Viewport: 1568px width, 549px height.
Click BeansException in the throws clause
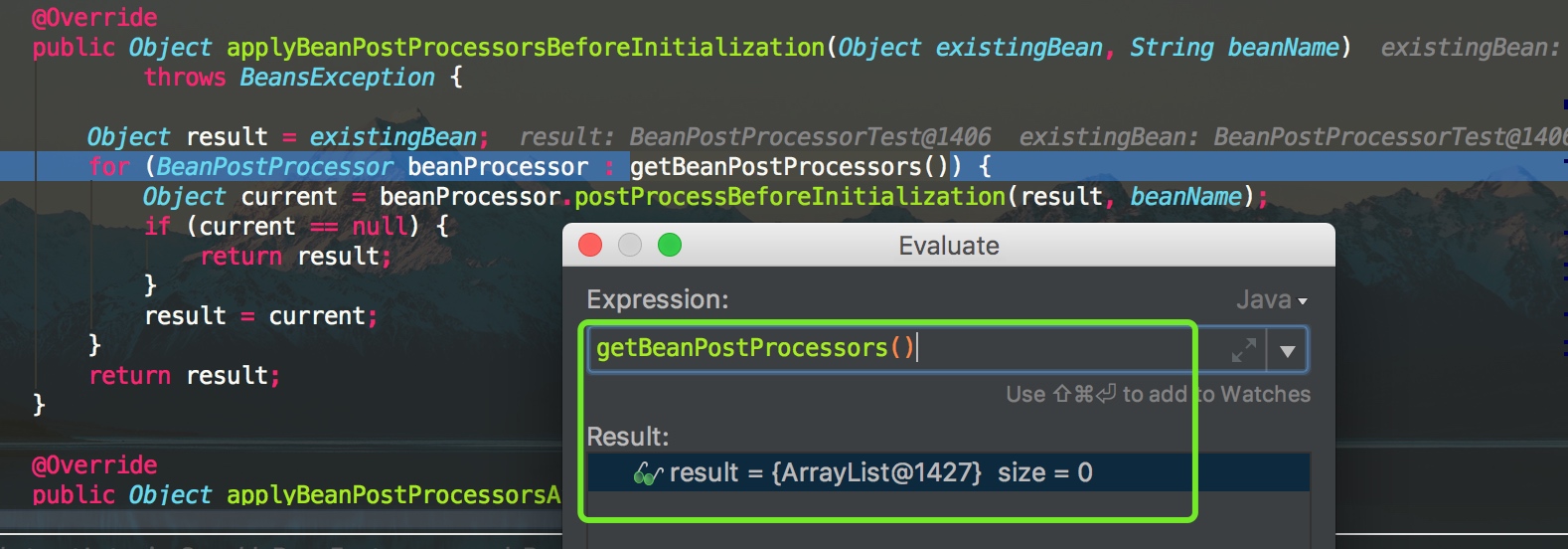[x=337, y=77]
